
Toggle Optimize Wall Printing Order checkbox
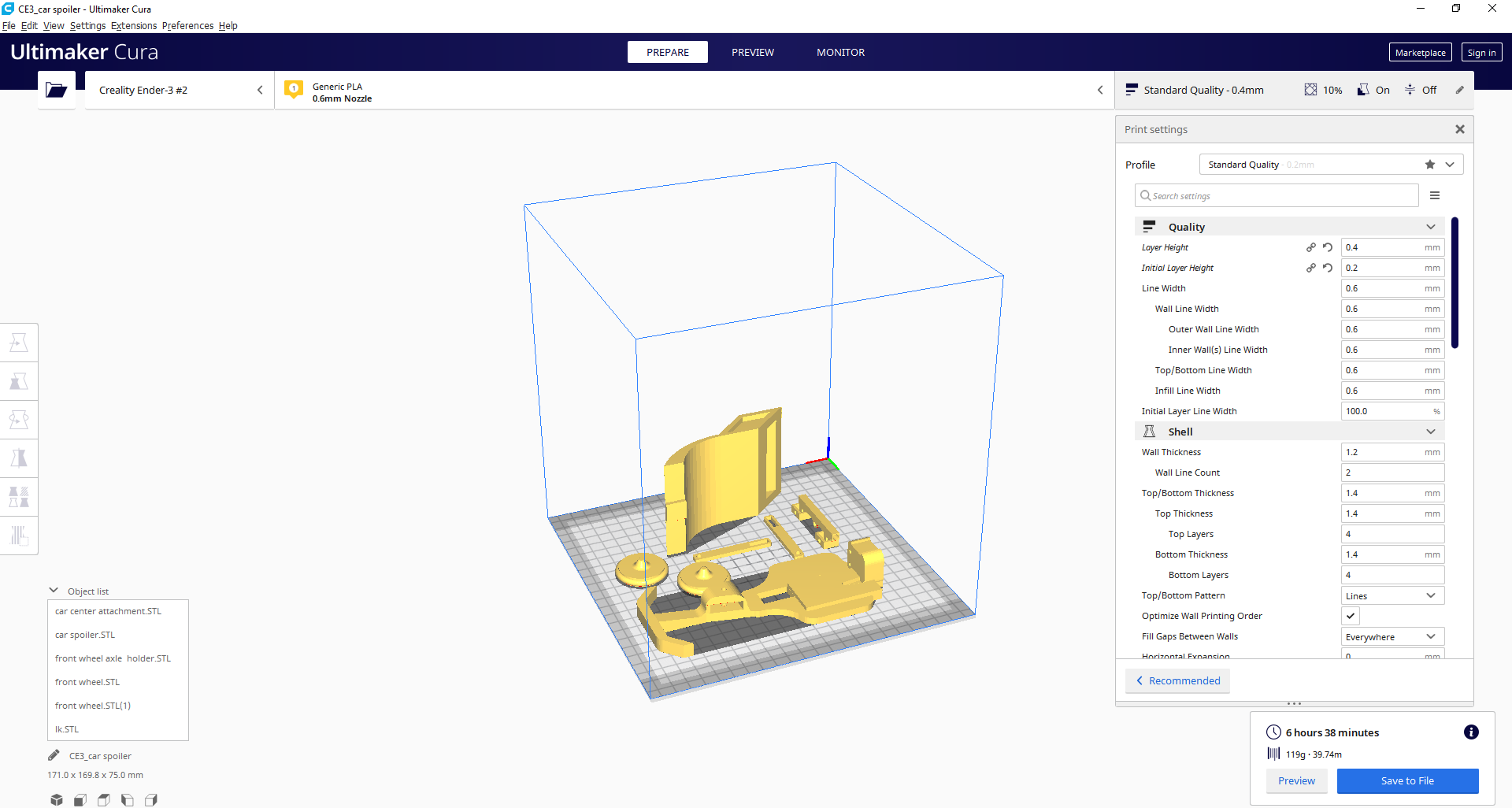(x=1351, y=616)
